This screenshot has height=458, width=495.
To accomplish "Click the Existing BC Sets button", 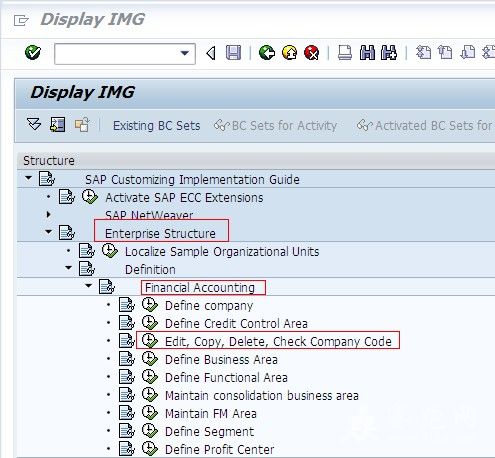I will 157,126.
